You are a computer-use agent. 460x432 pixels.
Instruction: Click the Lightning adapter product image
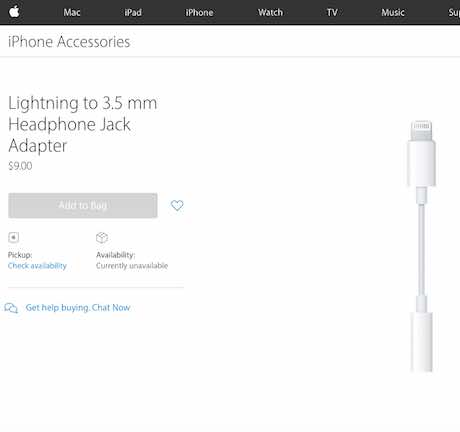[x=421, y=246]
